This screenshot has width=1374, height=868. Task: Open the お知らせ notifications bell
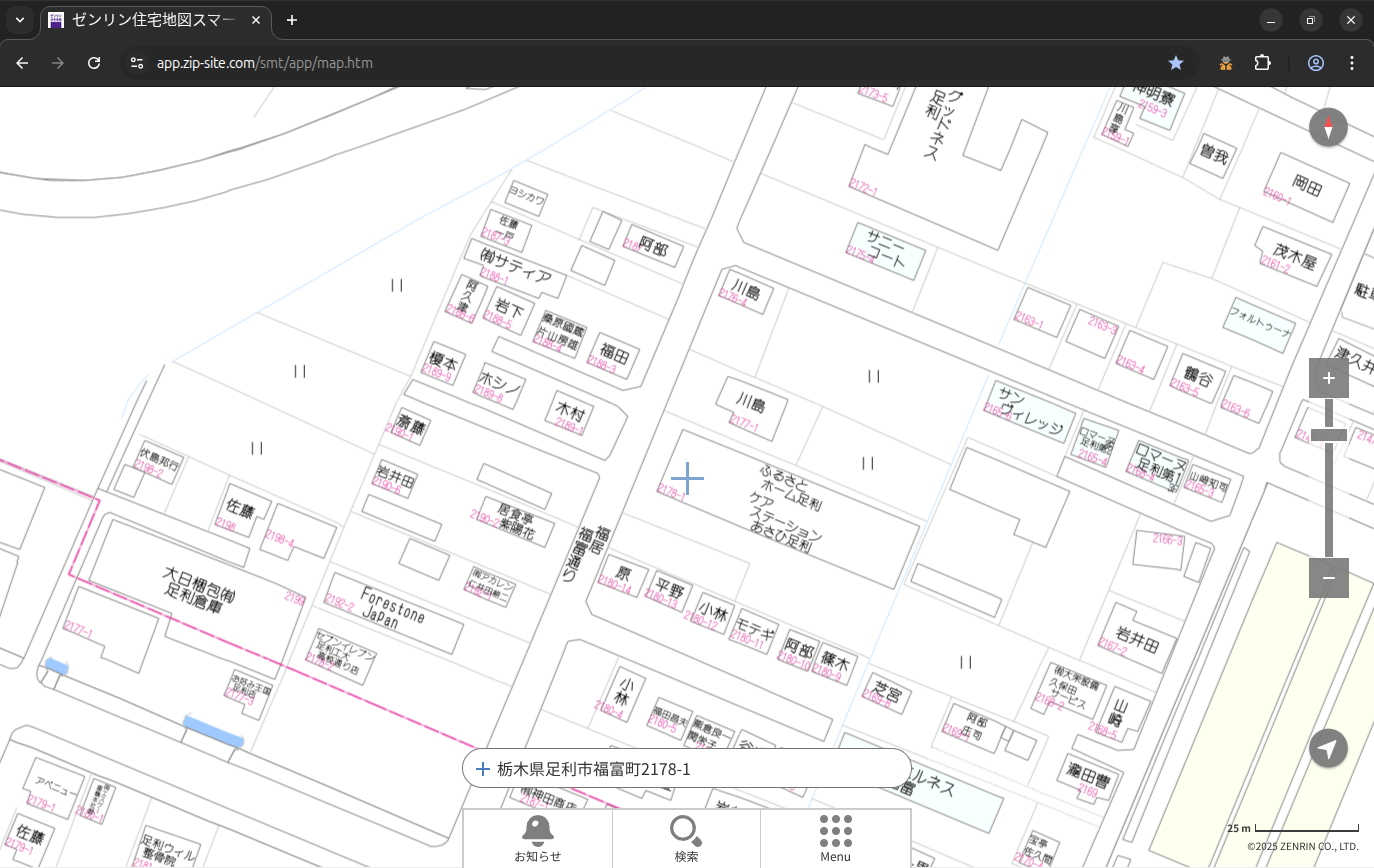point(537,837)
